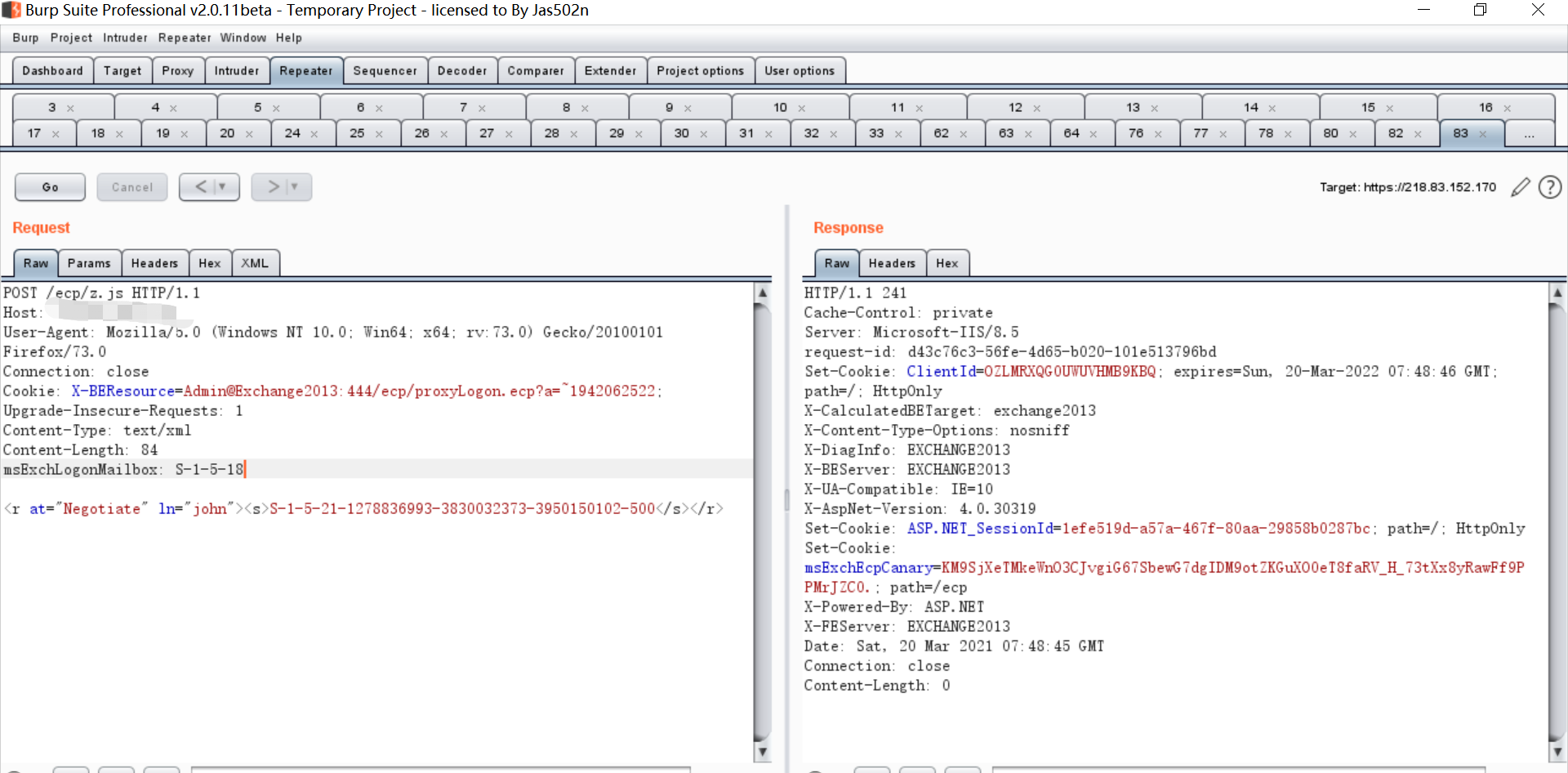Image resolution: width=1568 pixels, height=773 pixels.
Task: Close Repeater tab 24
Action: point(314,134)
